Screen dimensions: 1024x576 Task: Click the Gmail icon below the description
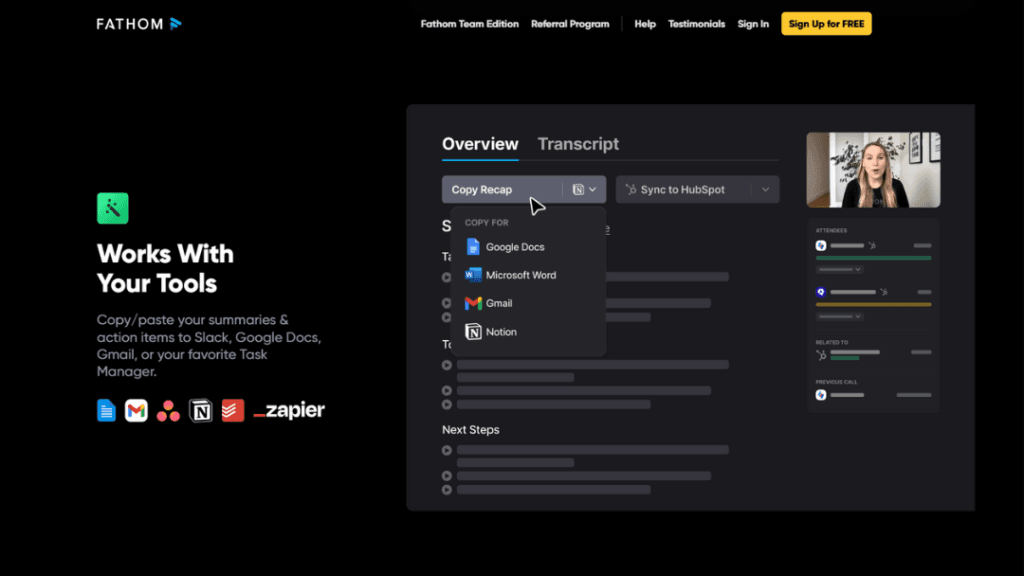(x=136, y=410)
